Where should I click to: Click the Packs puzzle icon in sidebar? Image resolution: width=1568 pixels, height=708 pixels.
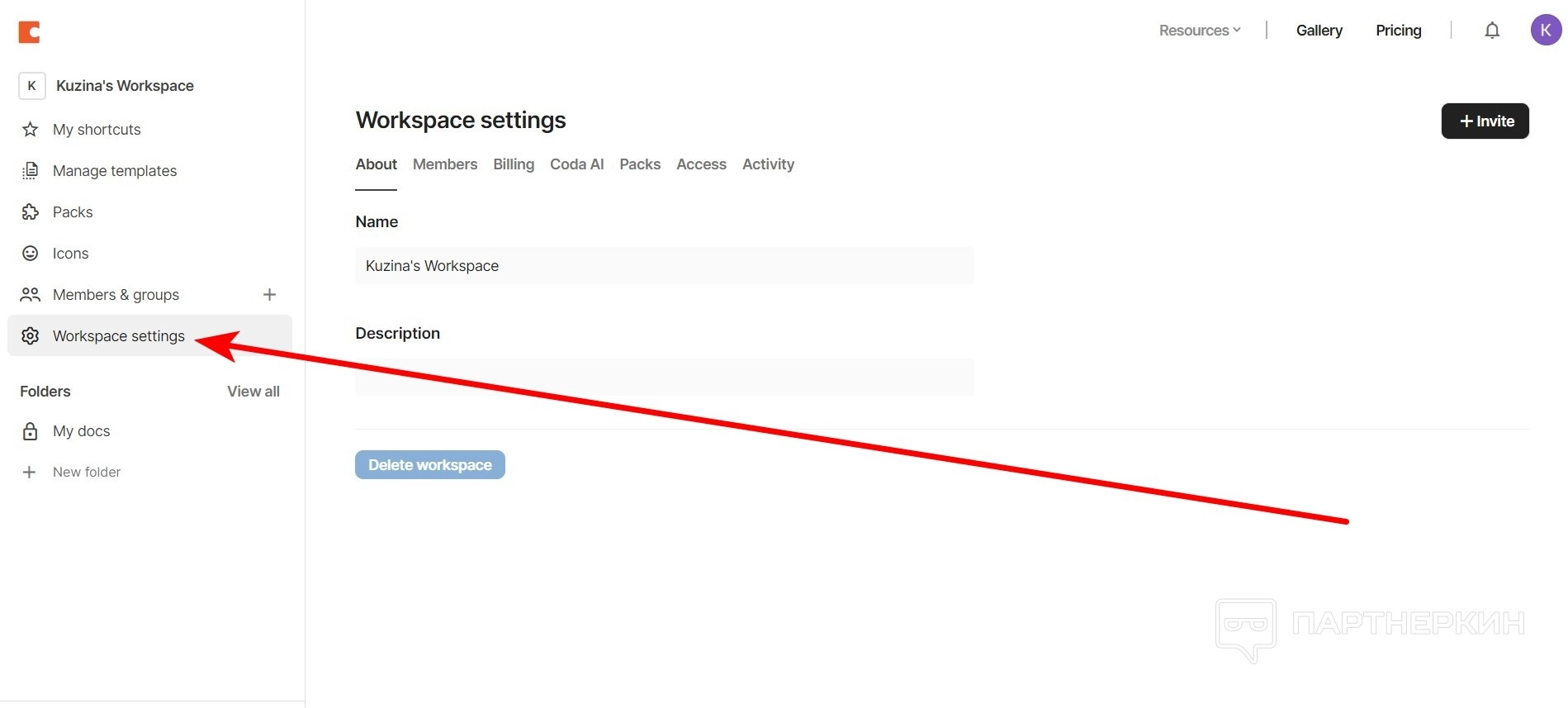click(31, 212)
